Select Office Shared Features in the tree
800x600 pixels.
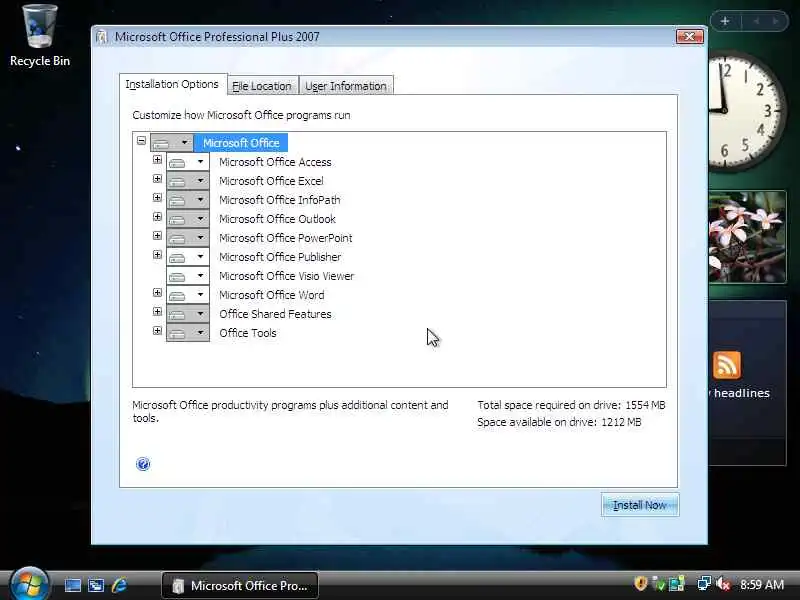click(276, 314)
